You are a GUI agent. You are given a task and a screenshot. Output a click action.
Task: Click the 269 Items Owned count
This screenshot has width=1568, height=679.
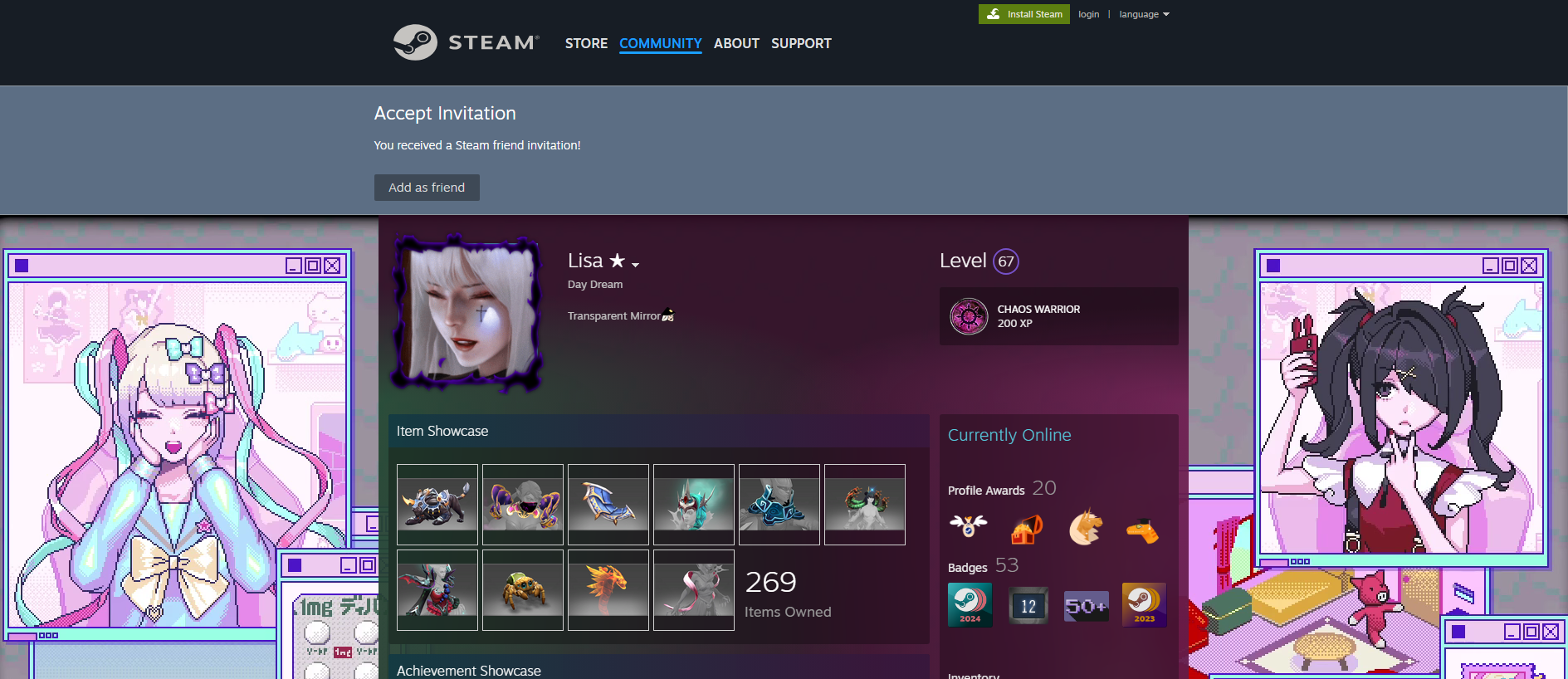[x=788, y=594]
